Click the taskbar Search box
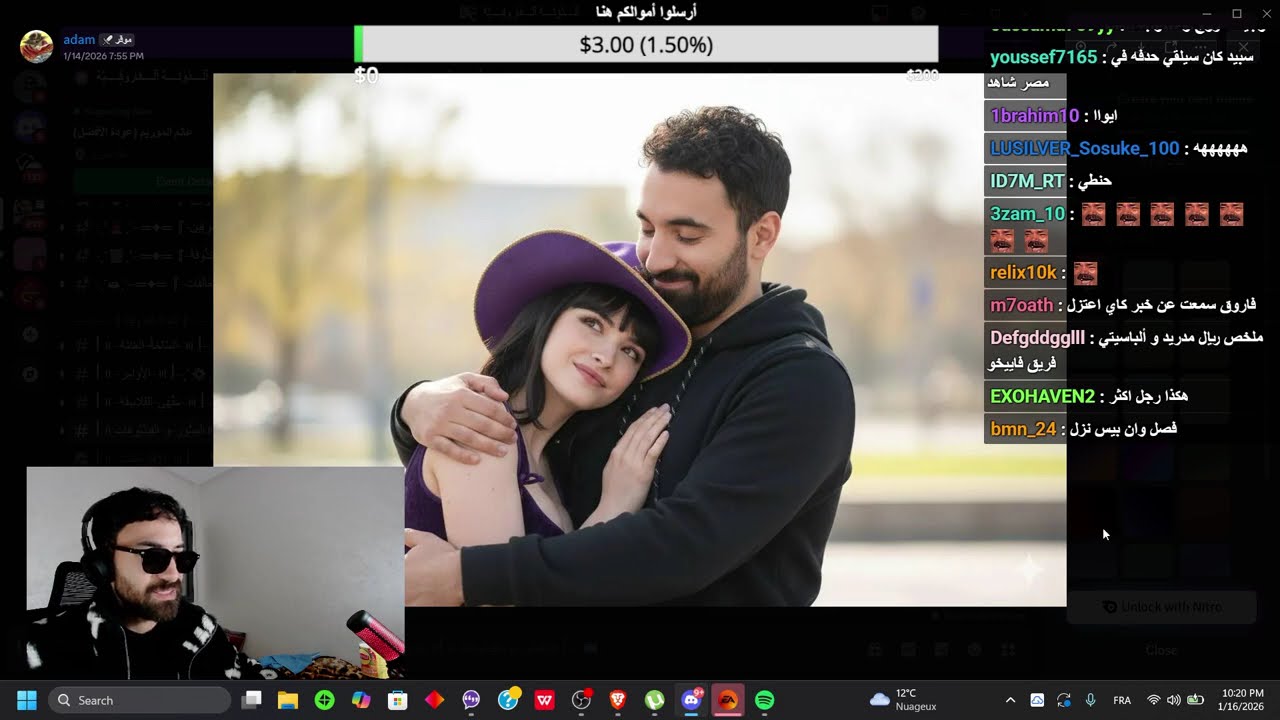 (138, 700)
